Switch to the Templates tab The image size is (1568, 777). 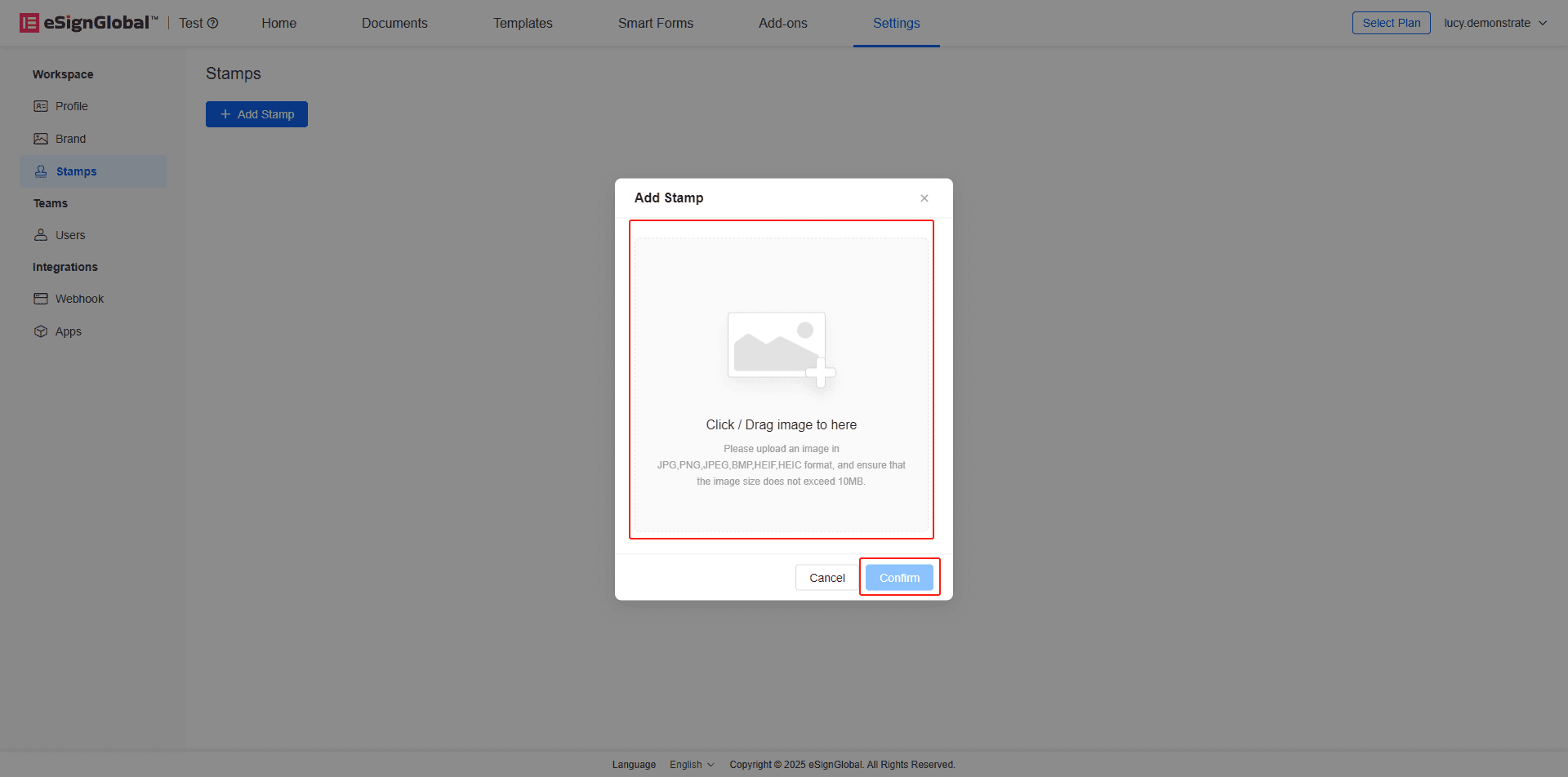pos(523,23)
